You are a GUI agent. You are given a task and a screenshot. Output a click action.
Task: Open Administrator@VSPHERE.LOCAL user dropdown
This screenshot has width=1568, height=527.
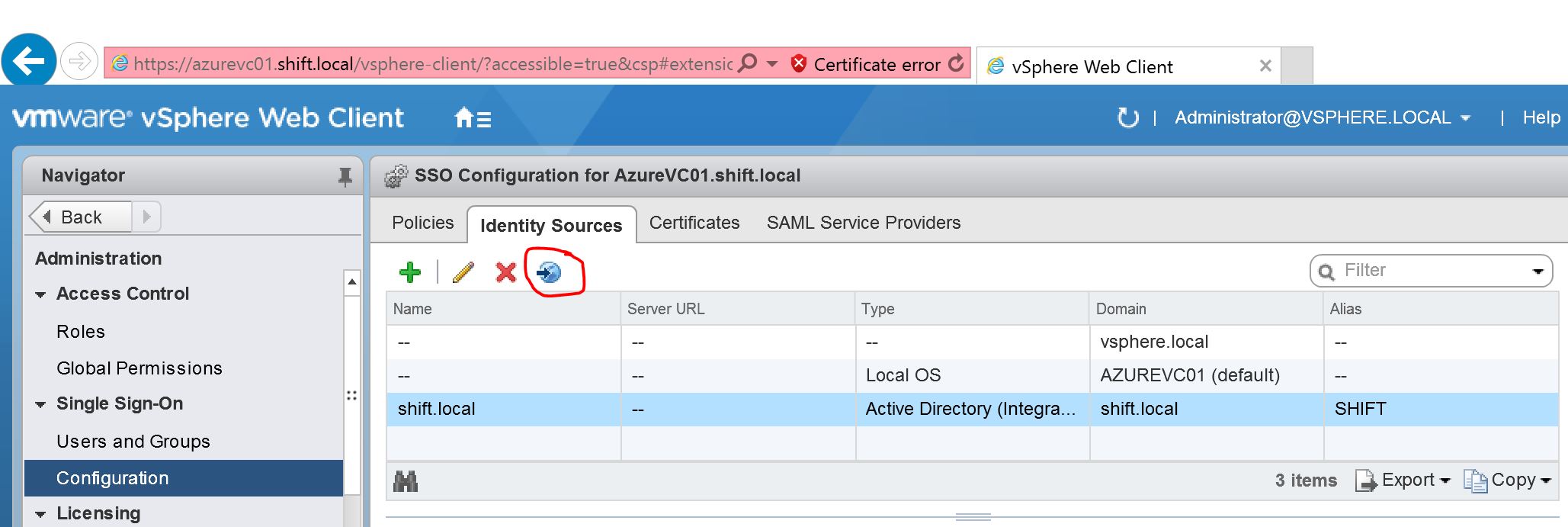[1322, 117]
